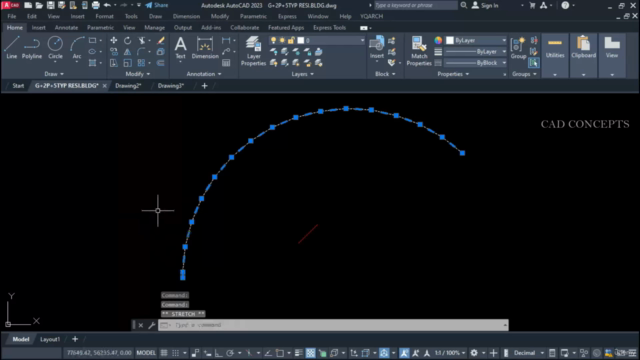Toggle object snap in the status bar
This screenshot has width=640, height=360.
tap(280, 353)
